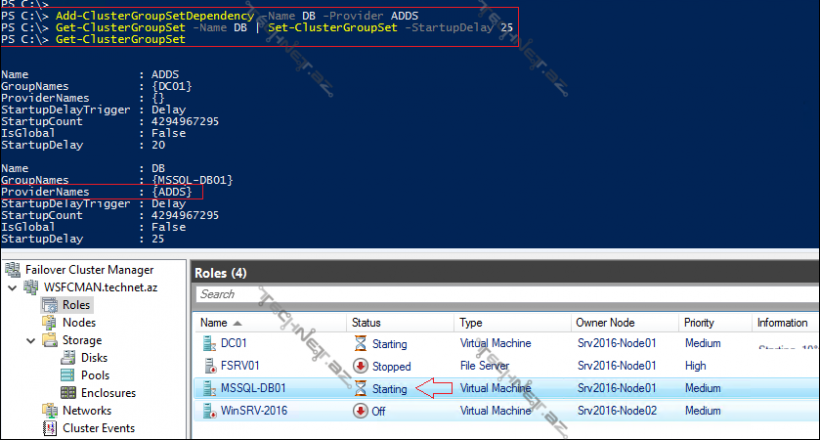Select the Roles node in tree
This screenshot has width=820, height=440.
click(x=77, y=305)
